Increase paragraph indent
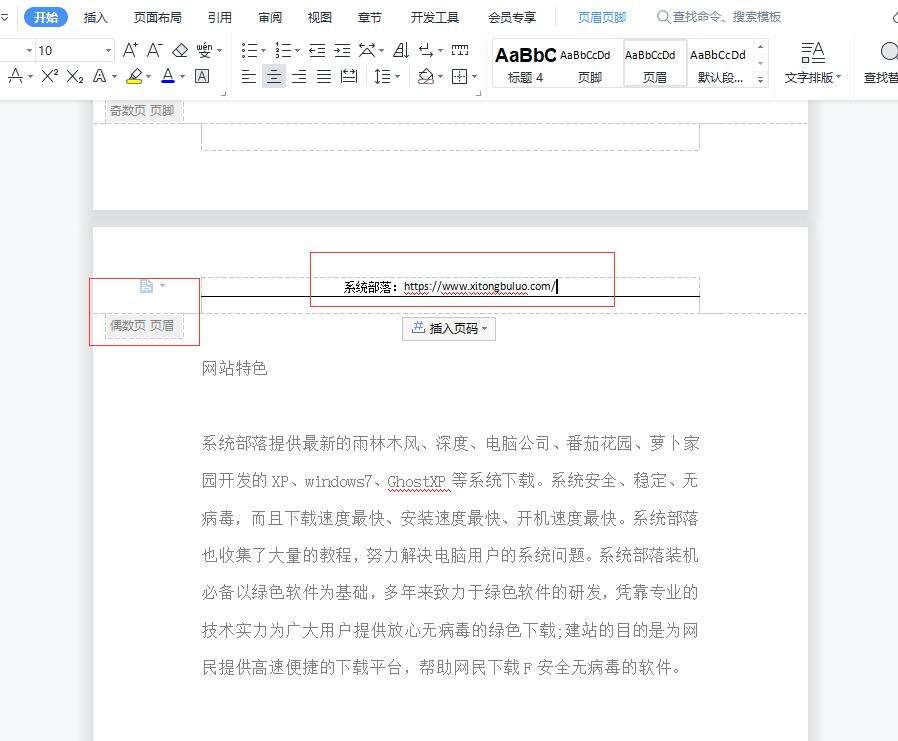This screenshot has width=898, height=741. (x=342, y=50)
